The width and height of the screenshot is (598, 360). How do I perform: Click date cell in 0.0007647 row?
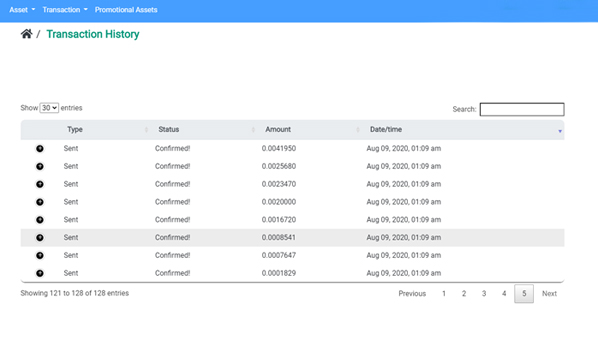click(x=403, y=255)
